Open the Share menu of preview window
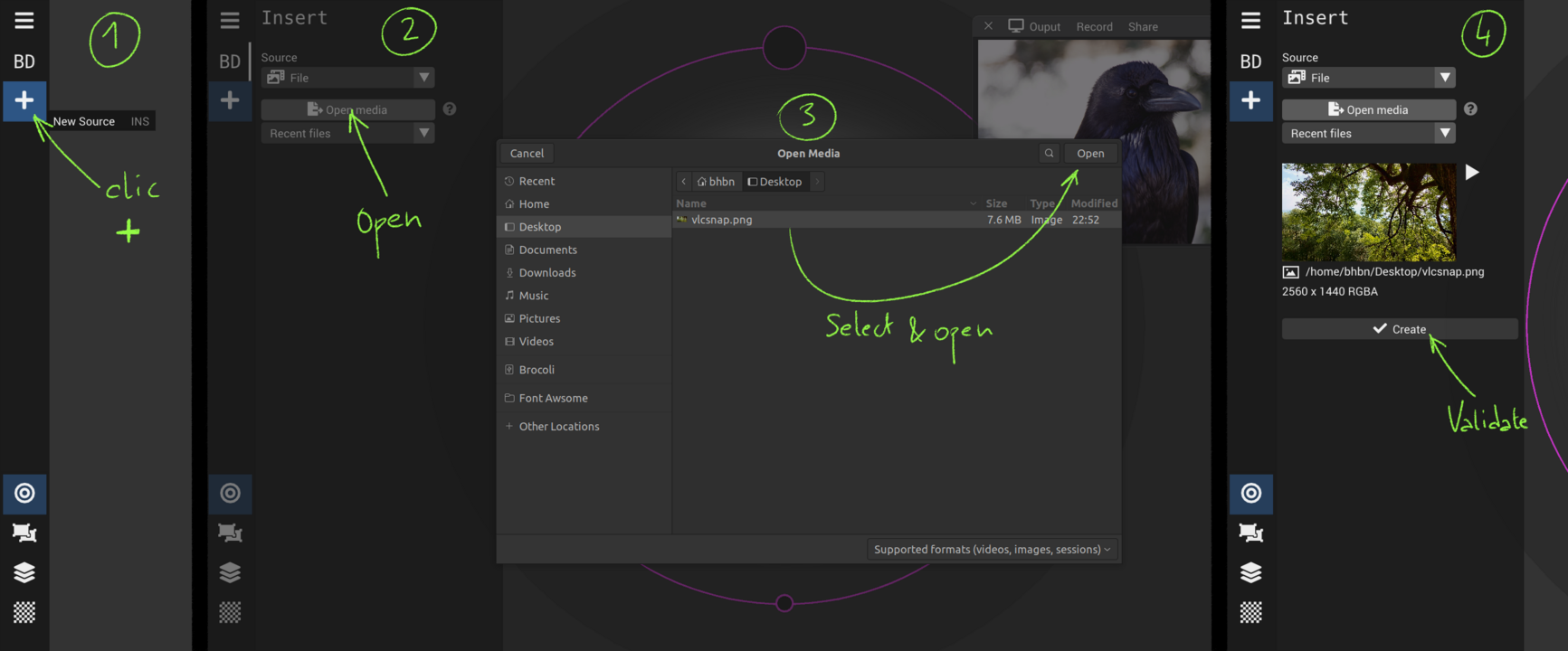 point(1143,27)
